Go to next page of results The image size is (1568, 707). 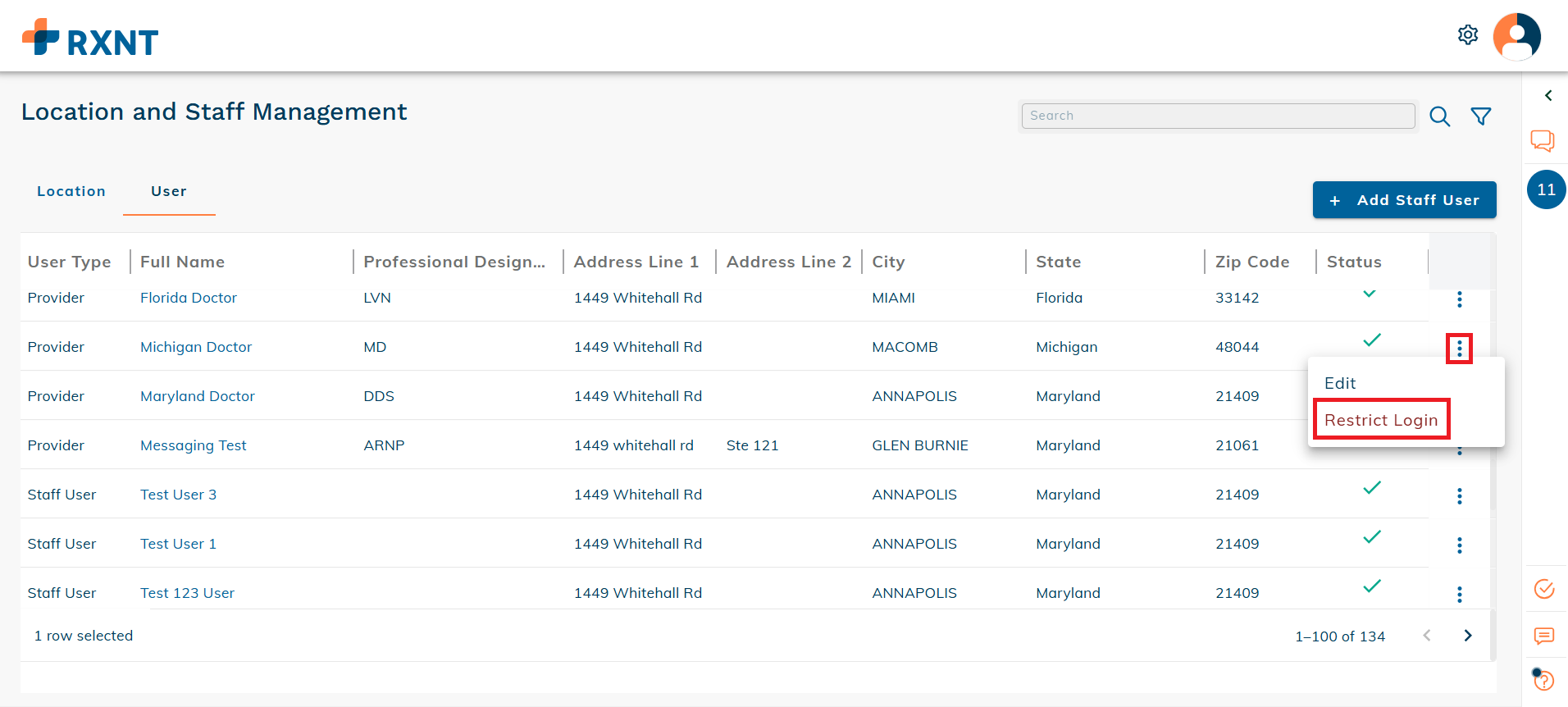1468,636
